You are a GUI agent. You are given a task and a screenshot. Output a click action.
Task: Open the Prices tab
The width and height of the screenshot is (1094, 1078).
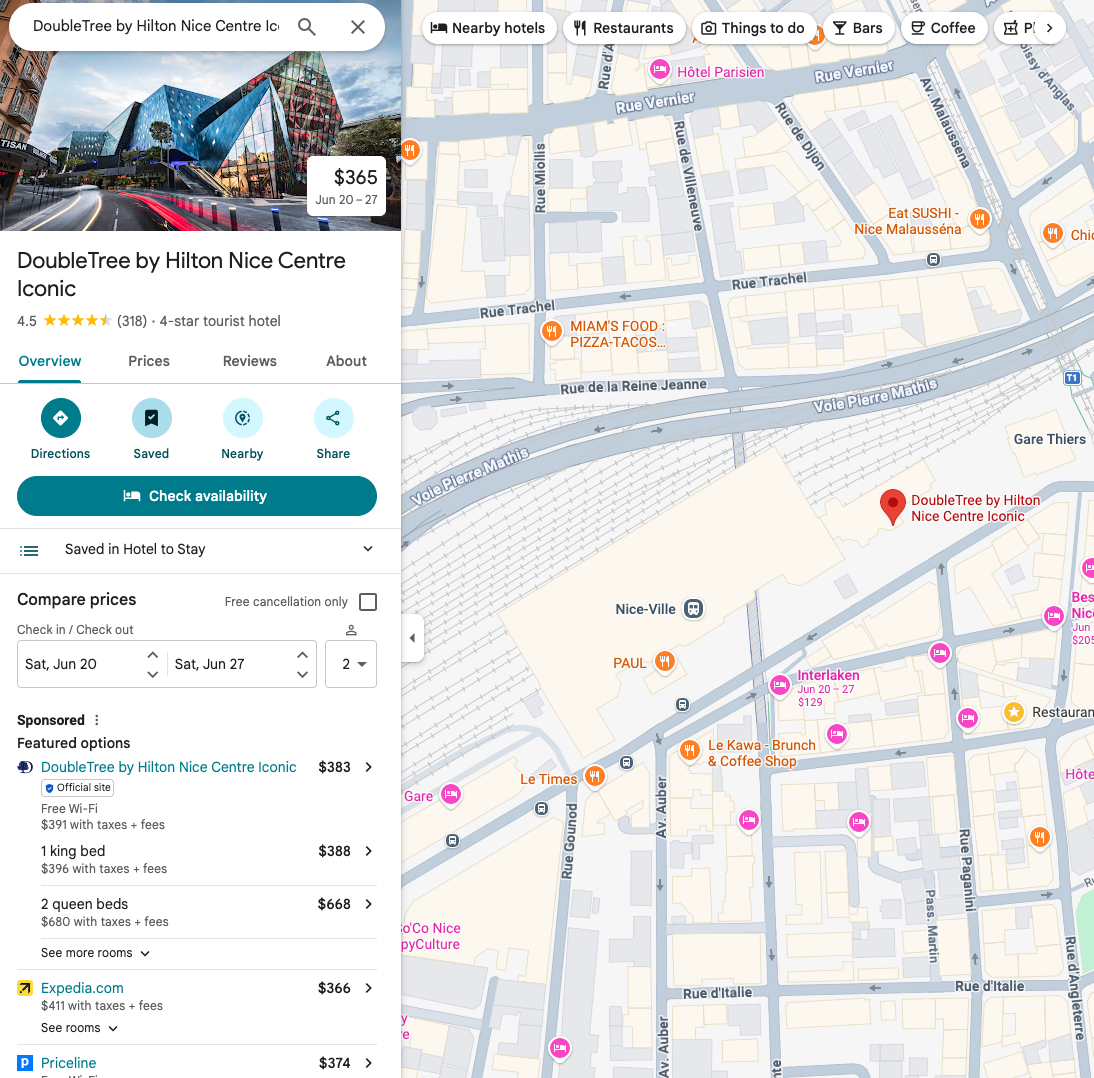tap(149, 361)
